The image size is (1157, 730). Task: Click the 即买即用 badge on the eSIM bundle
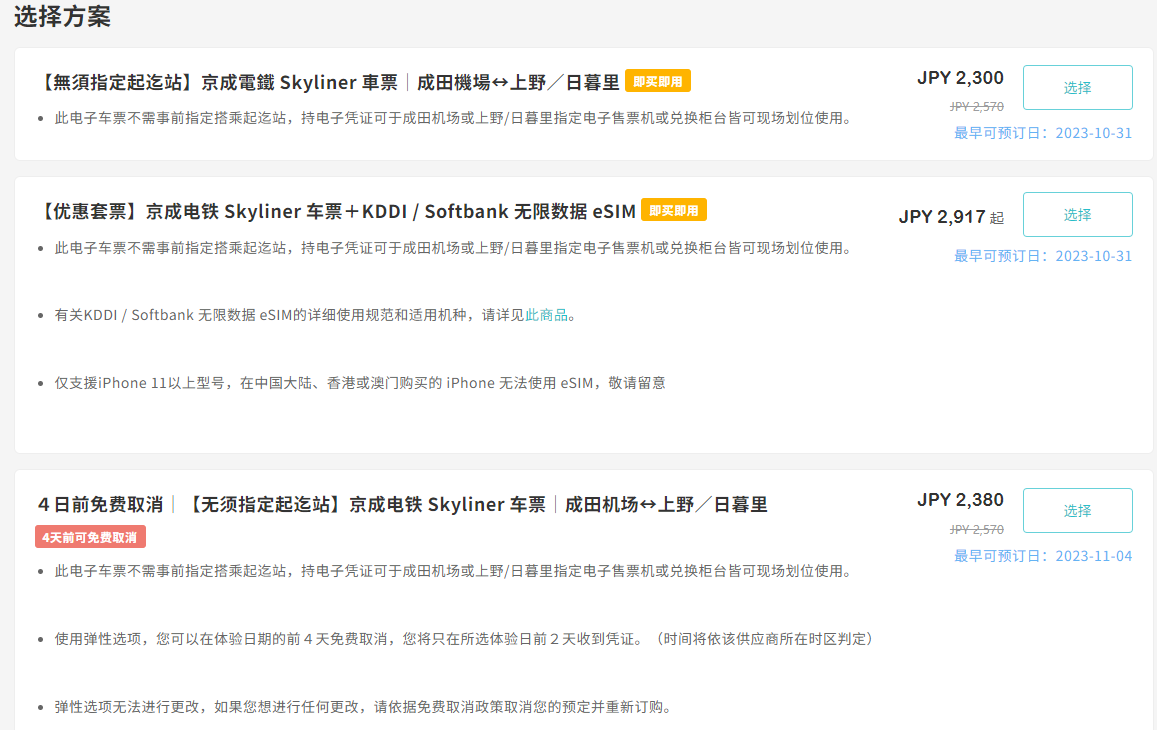pyautogui.click(x=674, y=210)
